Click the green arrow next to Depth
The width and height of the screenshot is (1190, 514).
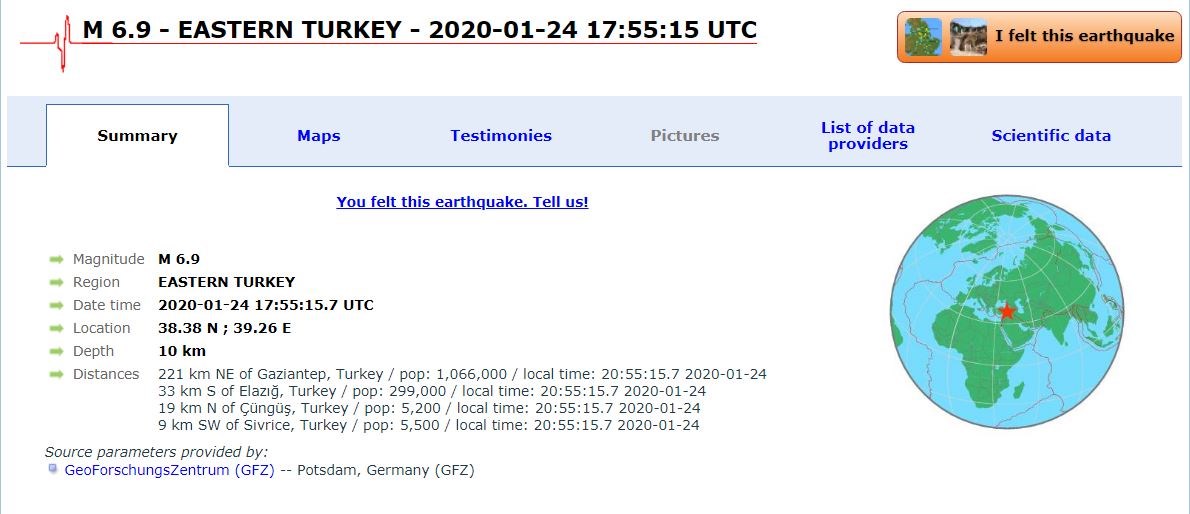click(57, 352)
